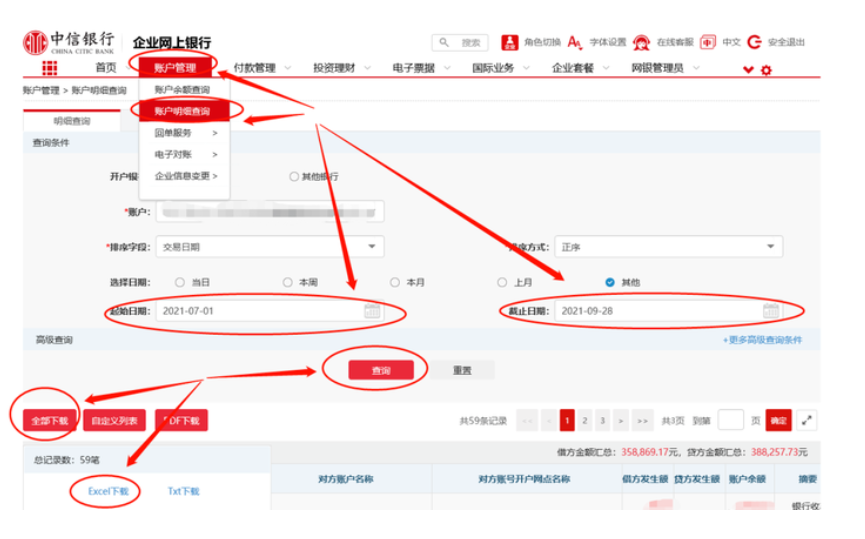Click the 字体设置 font settings icon
The image size is (865, 539).
pyautogui.click(x=574, y=42)
